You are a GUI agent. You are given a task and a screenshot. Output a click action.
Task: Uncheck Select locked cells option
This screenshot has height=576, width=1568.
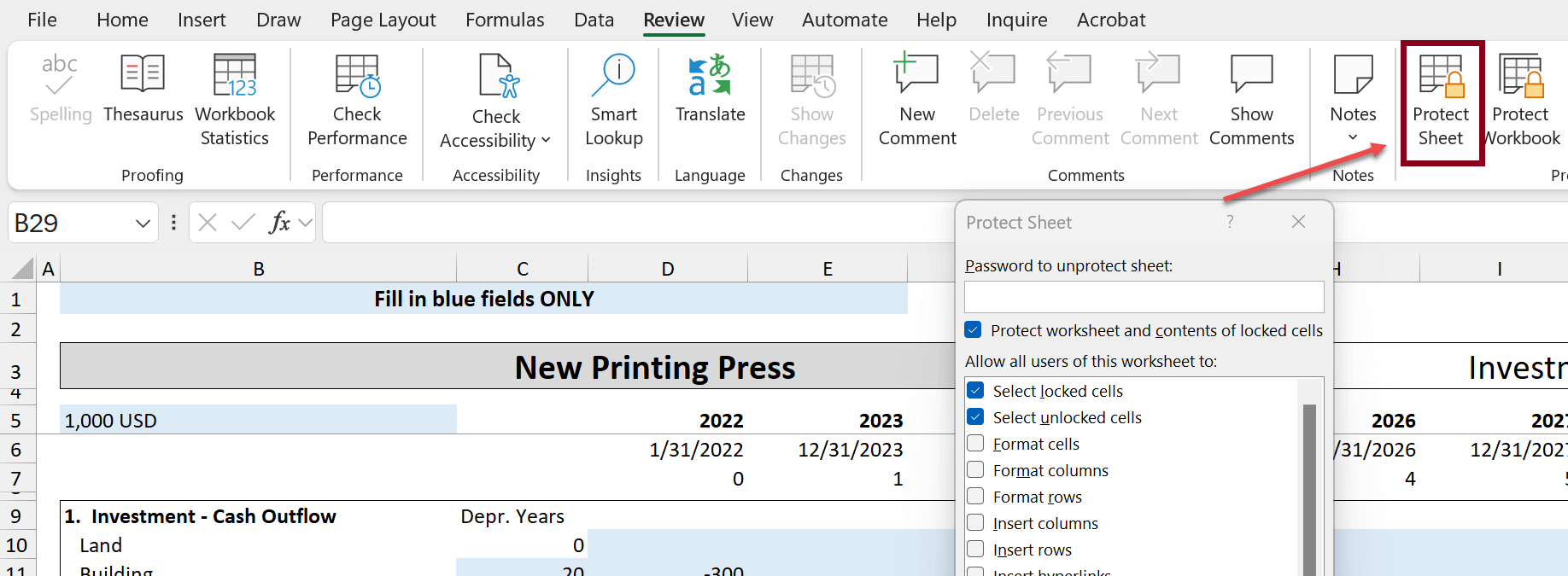[975, 391]
